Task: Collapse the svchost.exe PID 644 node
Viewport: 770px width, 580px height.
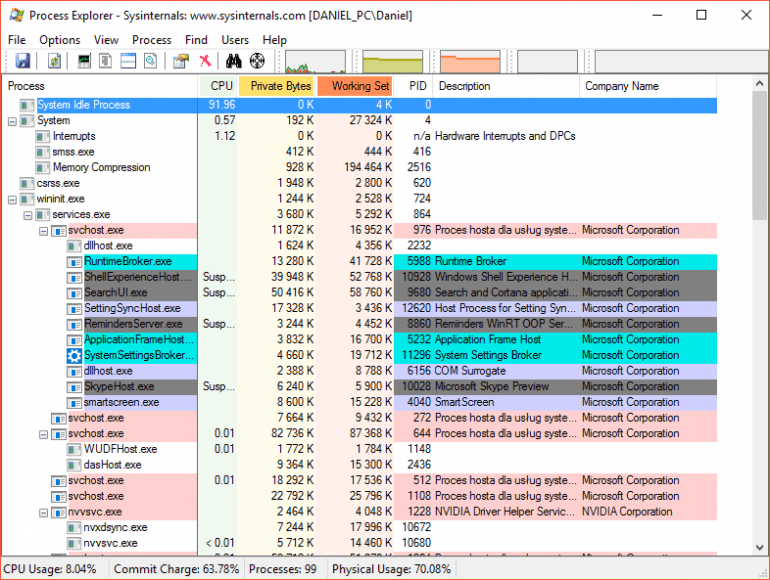Action: click(44, 434)
